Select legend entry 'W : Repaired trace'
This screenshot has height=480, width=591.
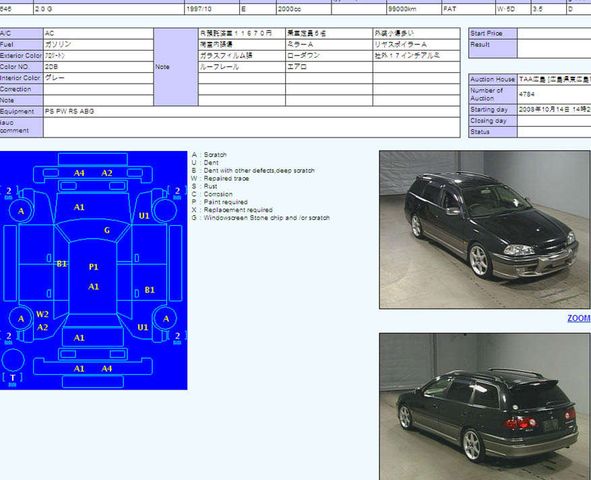pos(220,179)
